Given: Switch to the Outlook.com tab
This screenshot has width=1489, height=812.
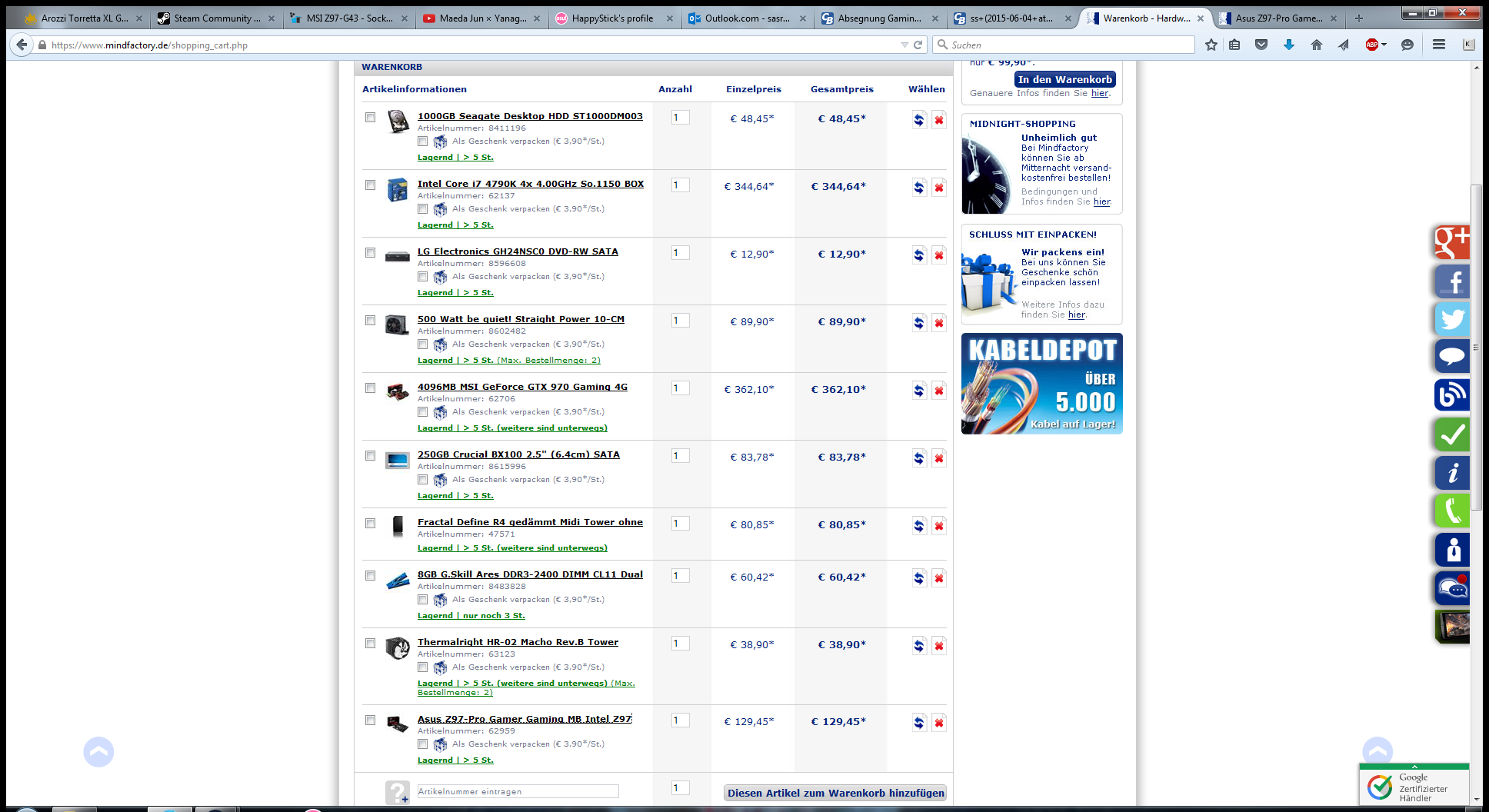Looking at the screenshot, I should 746,18.
